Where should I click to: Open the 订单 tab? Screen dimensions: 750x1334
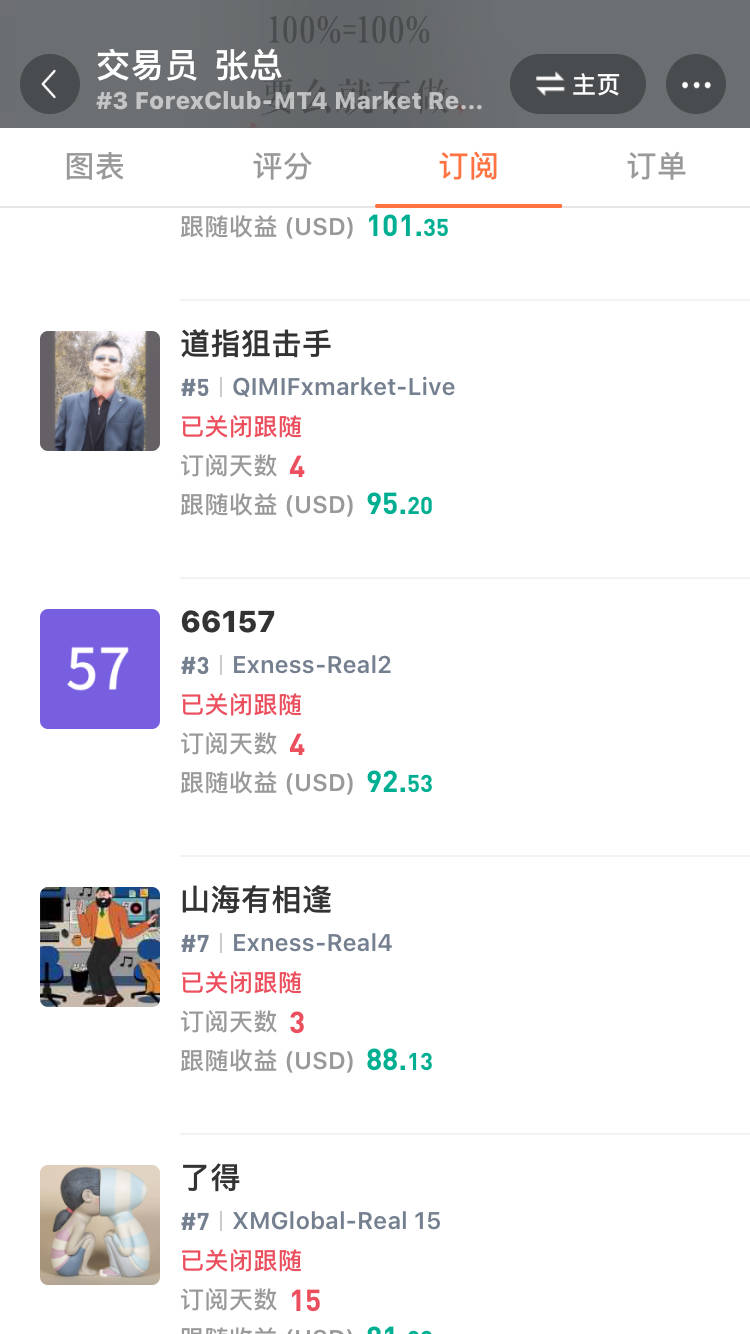(x=656, y=166)
